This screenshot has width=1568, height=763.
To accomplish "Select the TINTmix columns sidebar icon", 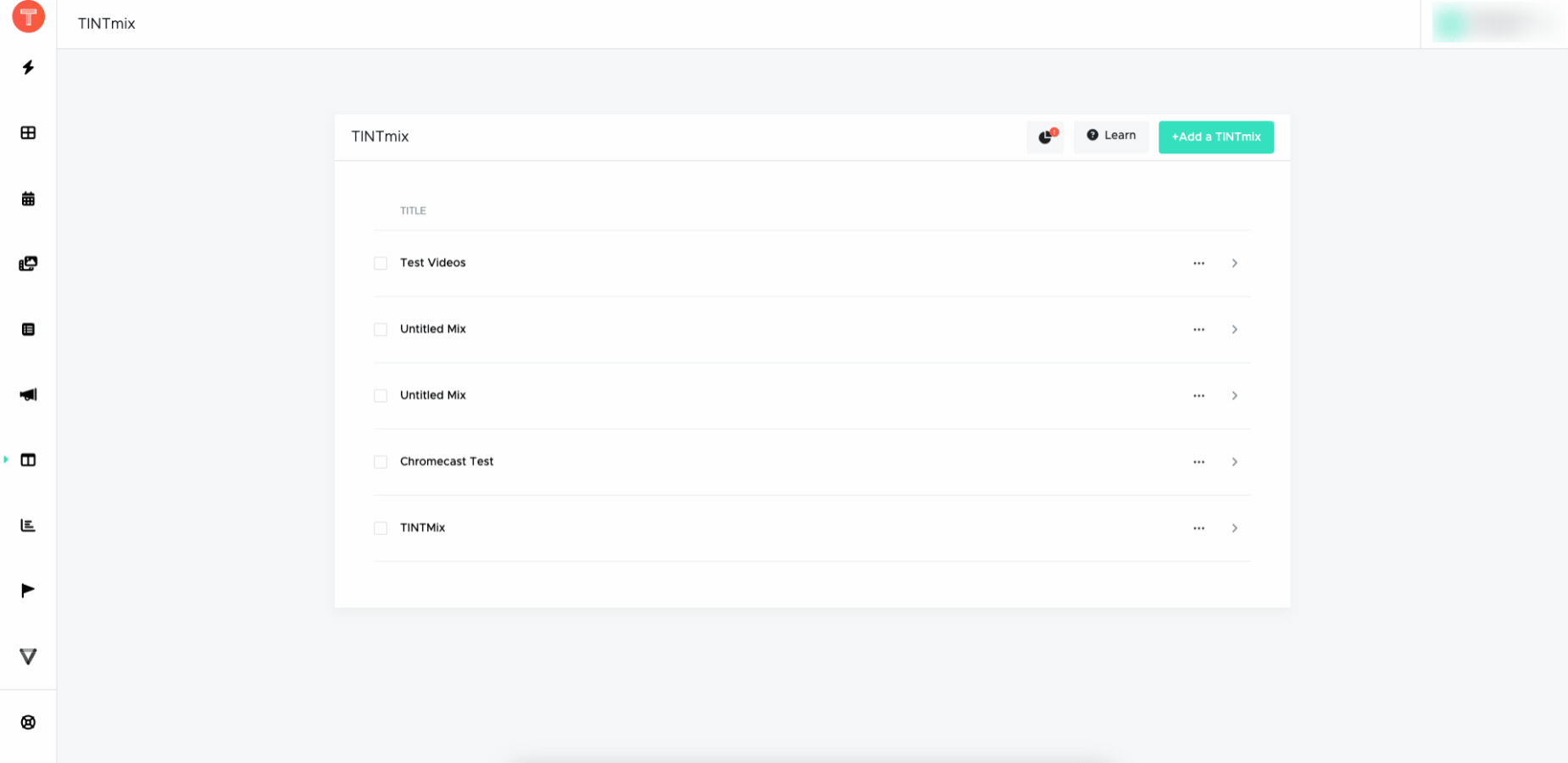I will click(x=28, y=459).
